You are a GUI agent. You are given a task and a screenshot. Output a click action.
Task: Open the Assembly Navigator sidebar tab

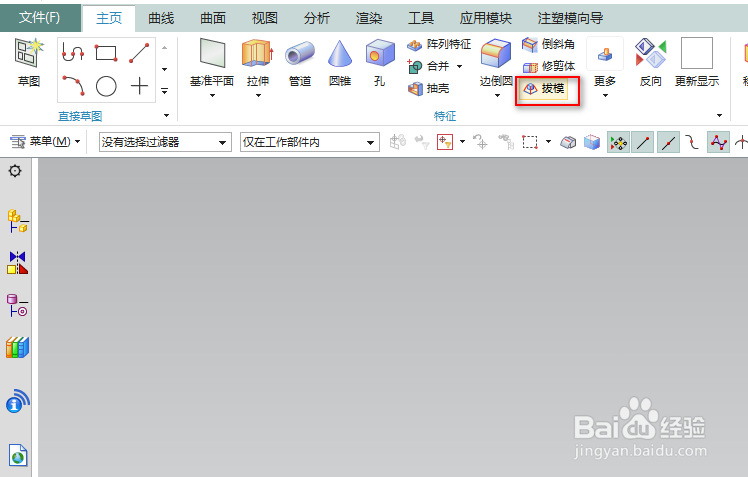tap(18, 221)
